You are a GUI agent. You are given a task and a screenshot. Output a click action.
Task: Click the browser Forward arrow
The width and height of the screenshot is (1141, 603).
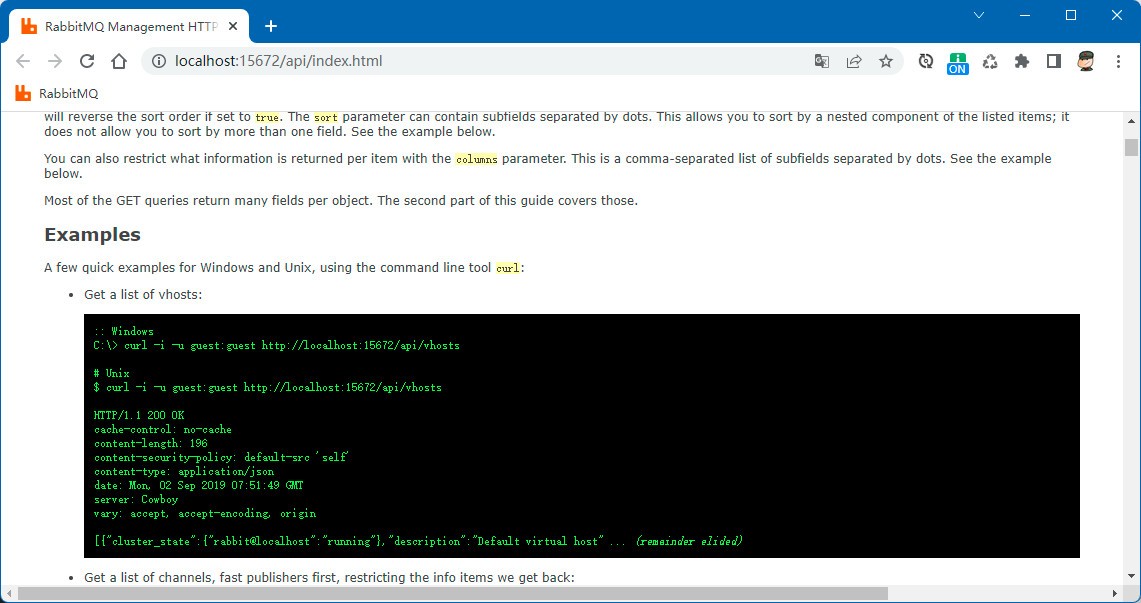point(55,61)
